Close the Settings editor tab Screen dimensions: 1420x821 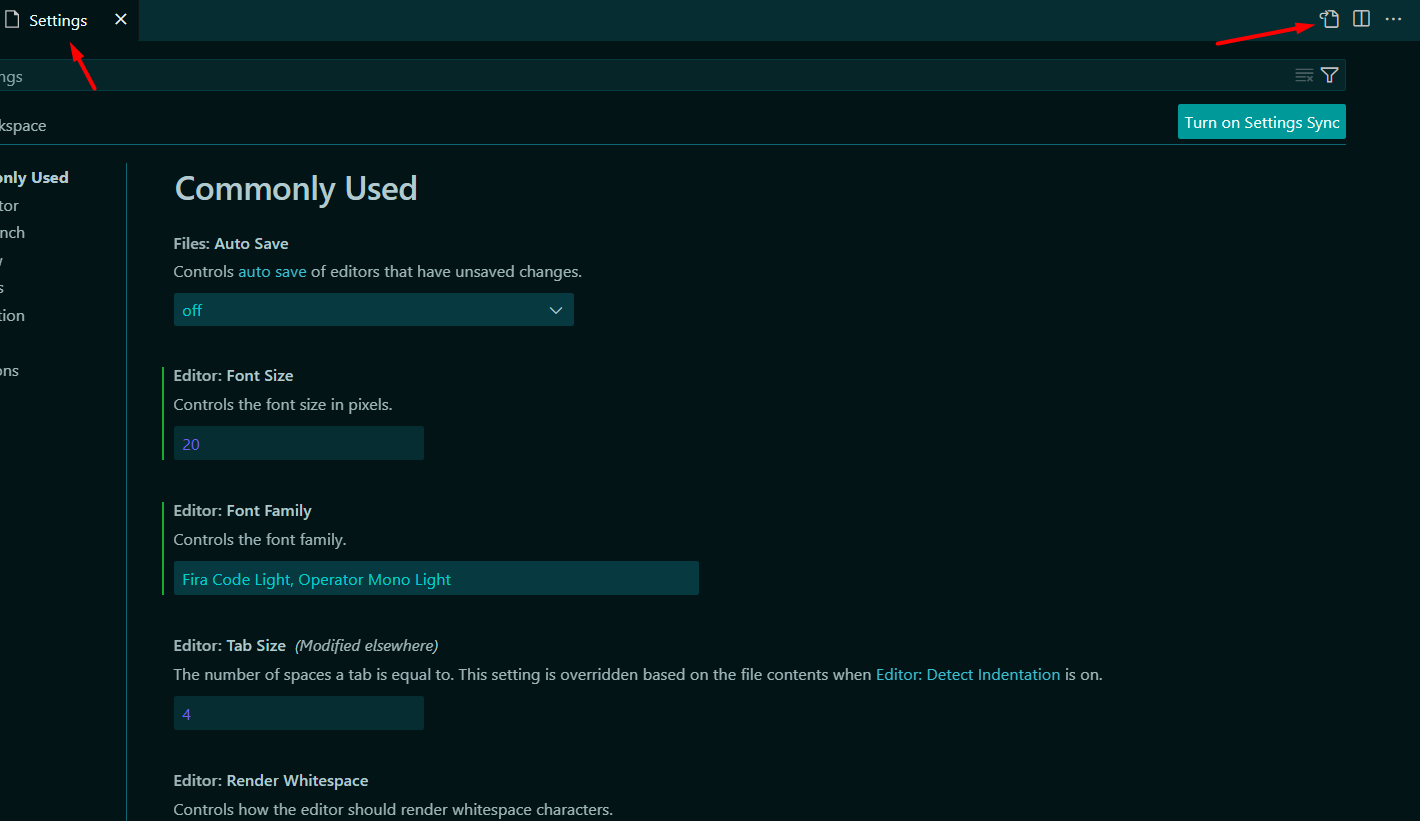[121, 20]
